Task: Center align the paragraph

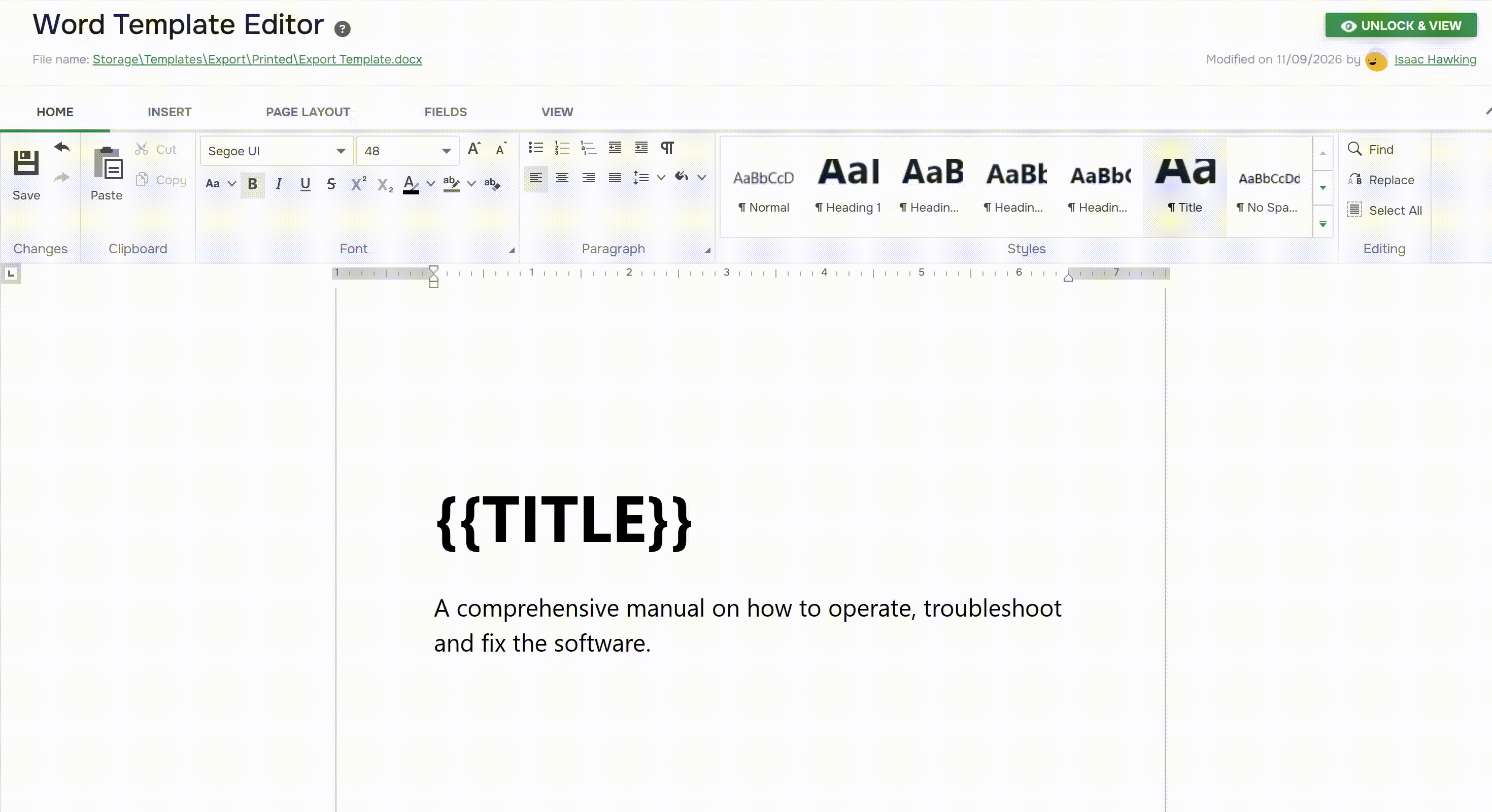Action: pos(562,177)
